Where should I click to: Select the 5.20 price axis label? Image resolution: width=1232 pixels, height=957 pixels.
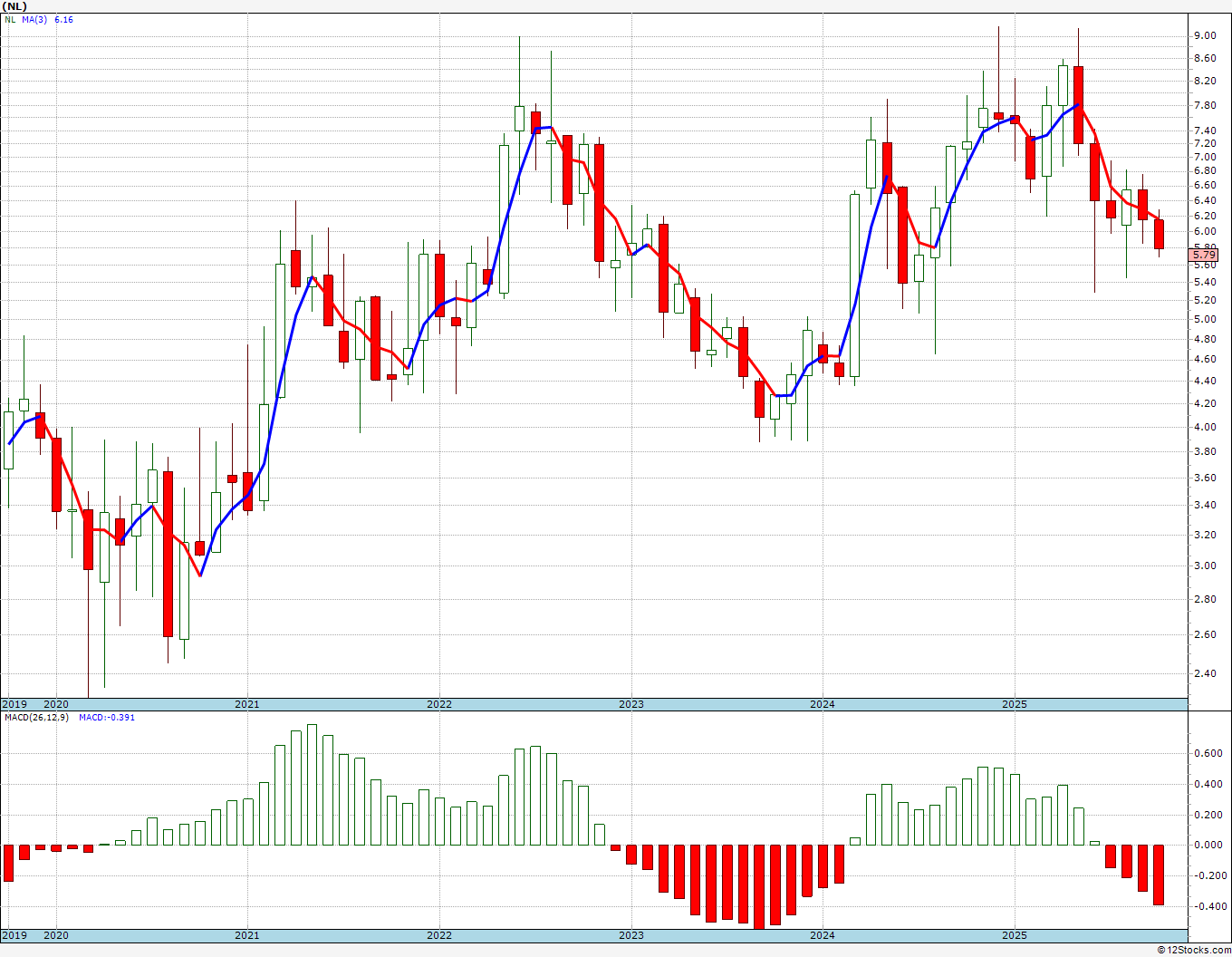click(x=1205, y=300)
